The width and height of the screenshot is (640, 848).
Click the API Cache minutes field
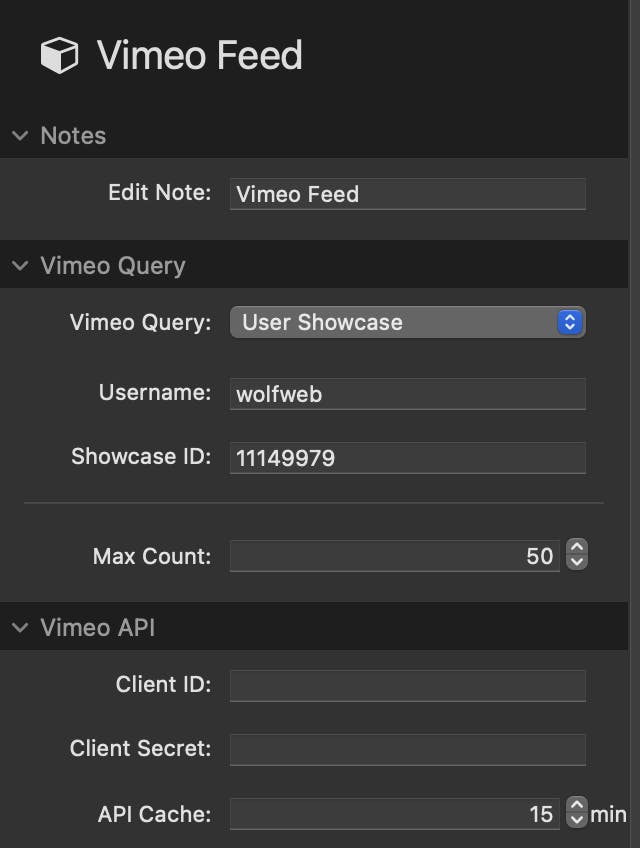coord(395,814)
